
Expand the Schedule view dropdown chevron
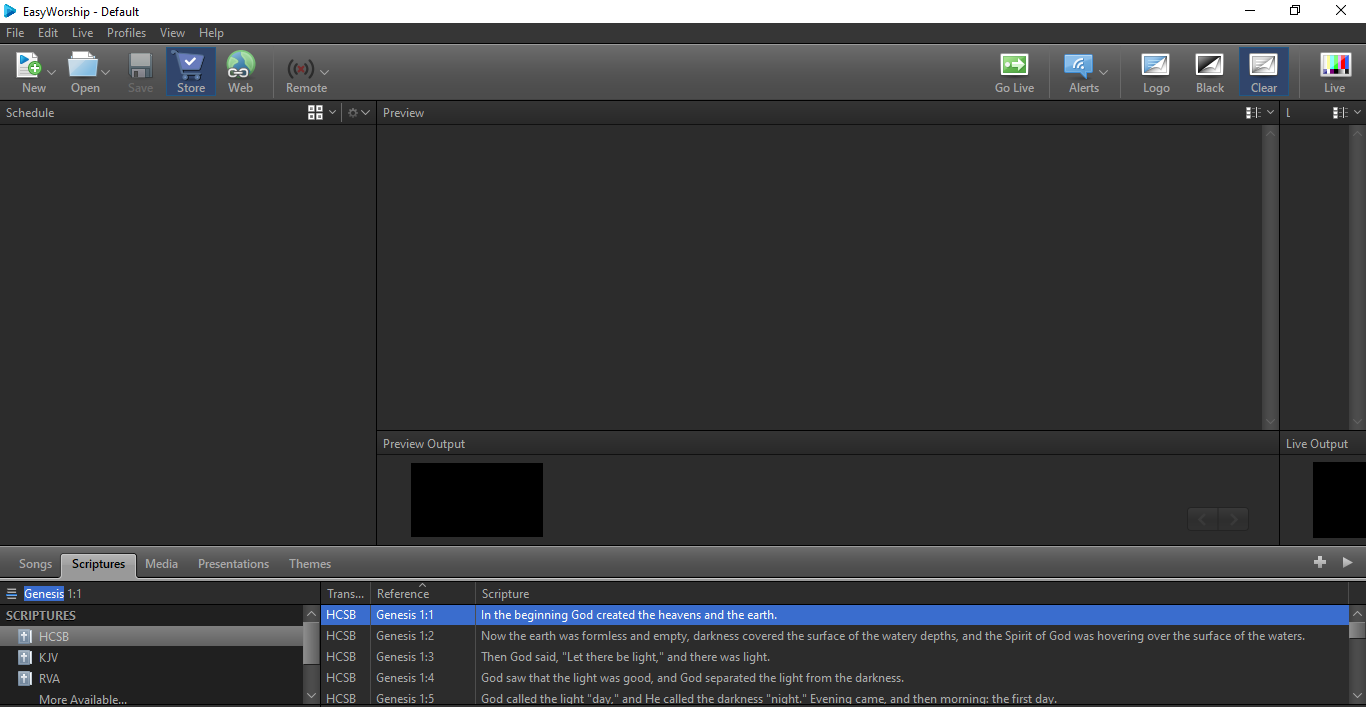tap(333, 113)
